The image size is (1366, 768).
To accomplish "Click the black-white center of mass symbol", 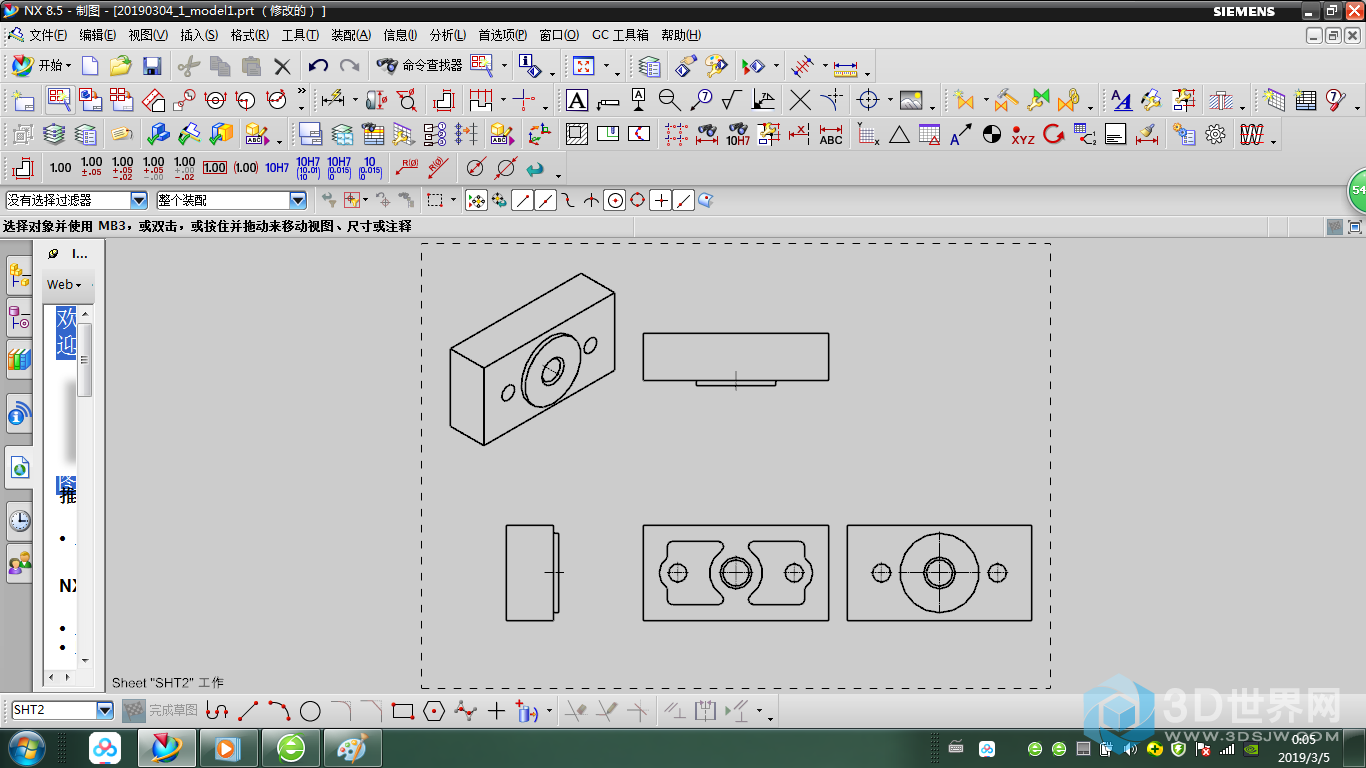I will 992,134.
